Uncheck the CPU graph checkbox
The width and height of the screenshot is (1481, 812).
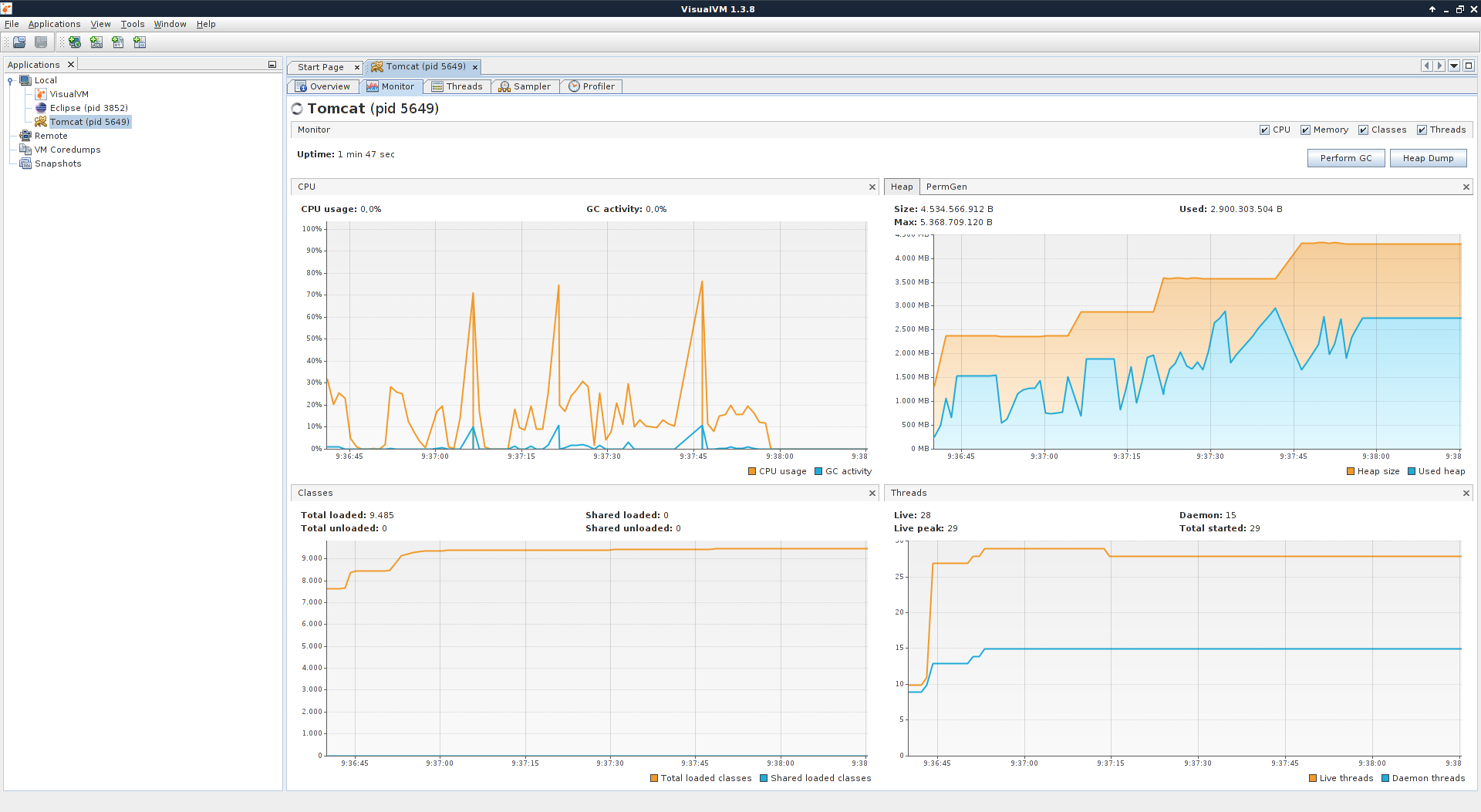pyautogui.click(x=1264, y=130)
